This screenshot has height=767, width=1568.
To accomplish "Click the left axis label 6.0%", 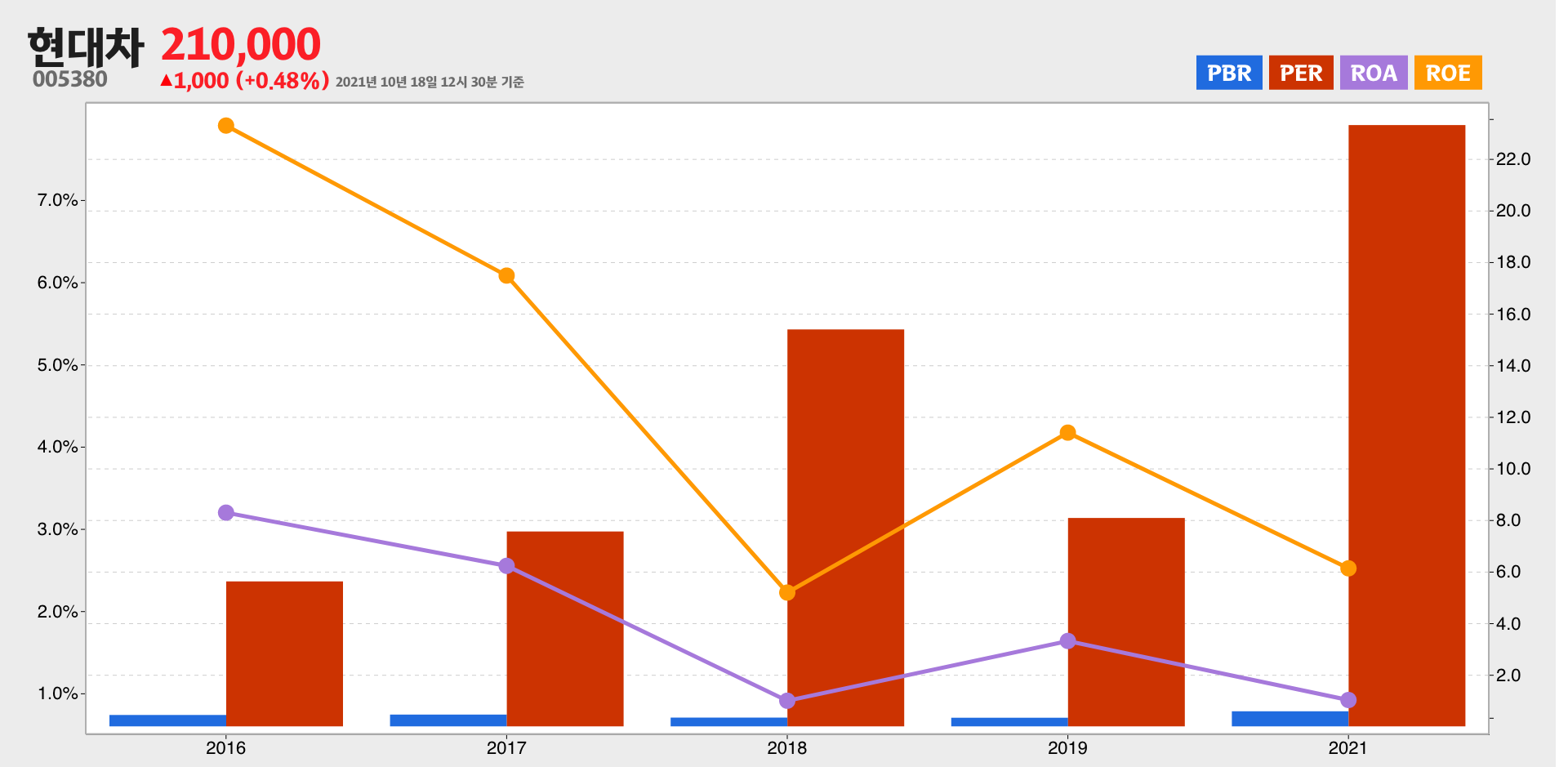I will [x=57, y=283].
